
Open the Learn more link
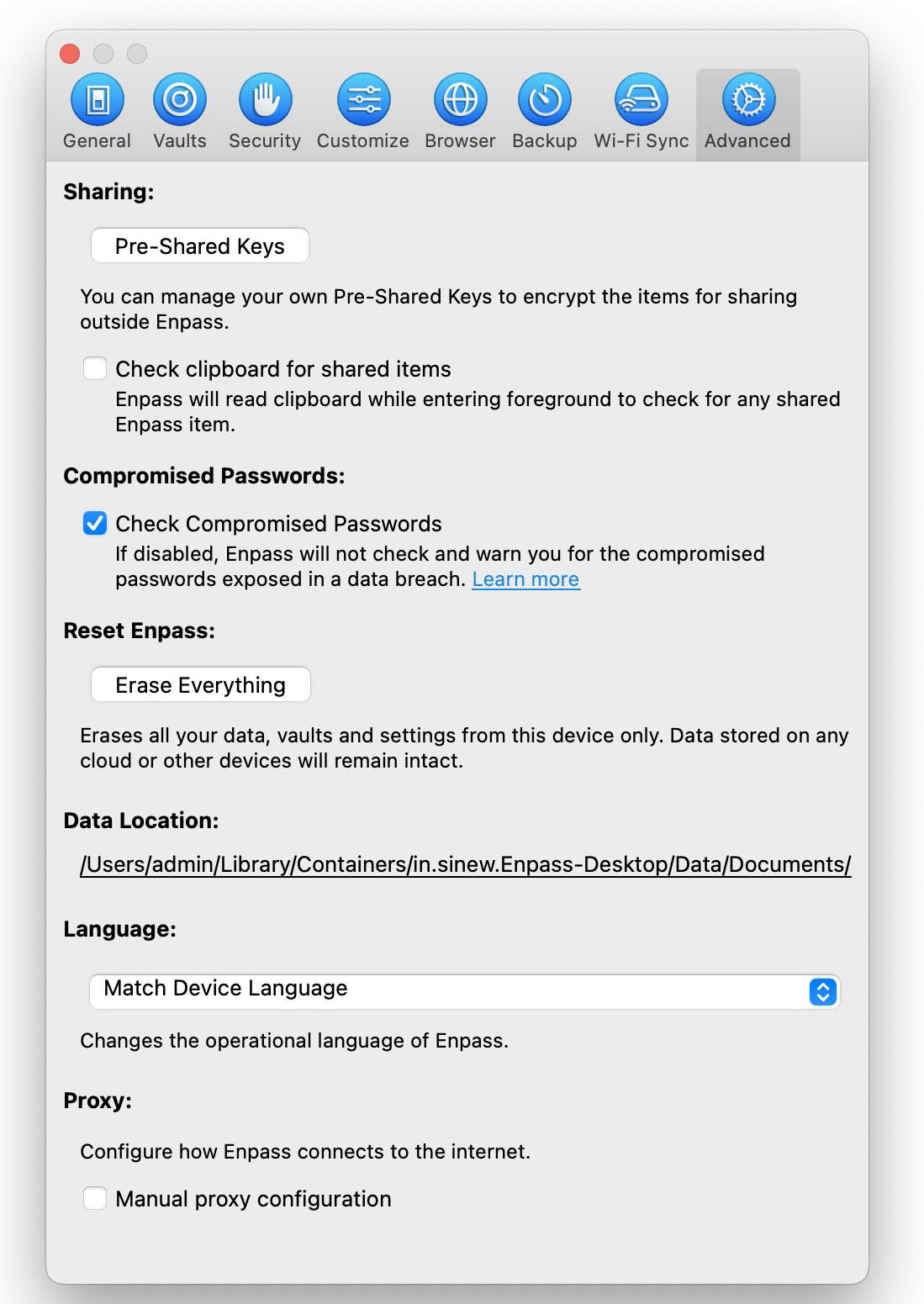click(x=525, y=579)
